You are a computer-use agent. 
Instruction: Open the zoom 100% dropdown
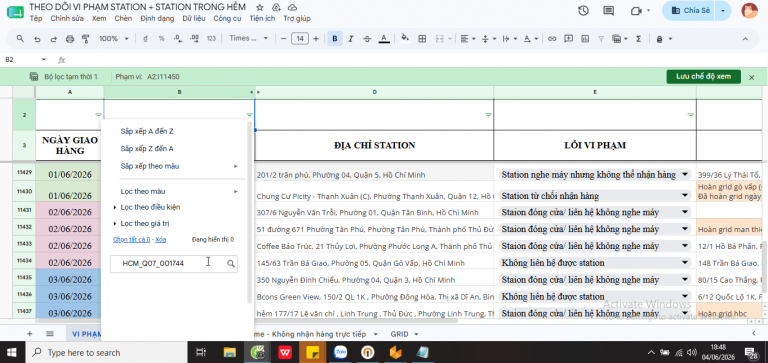114,39
